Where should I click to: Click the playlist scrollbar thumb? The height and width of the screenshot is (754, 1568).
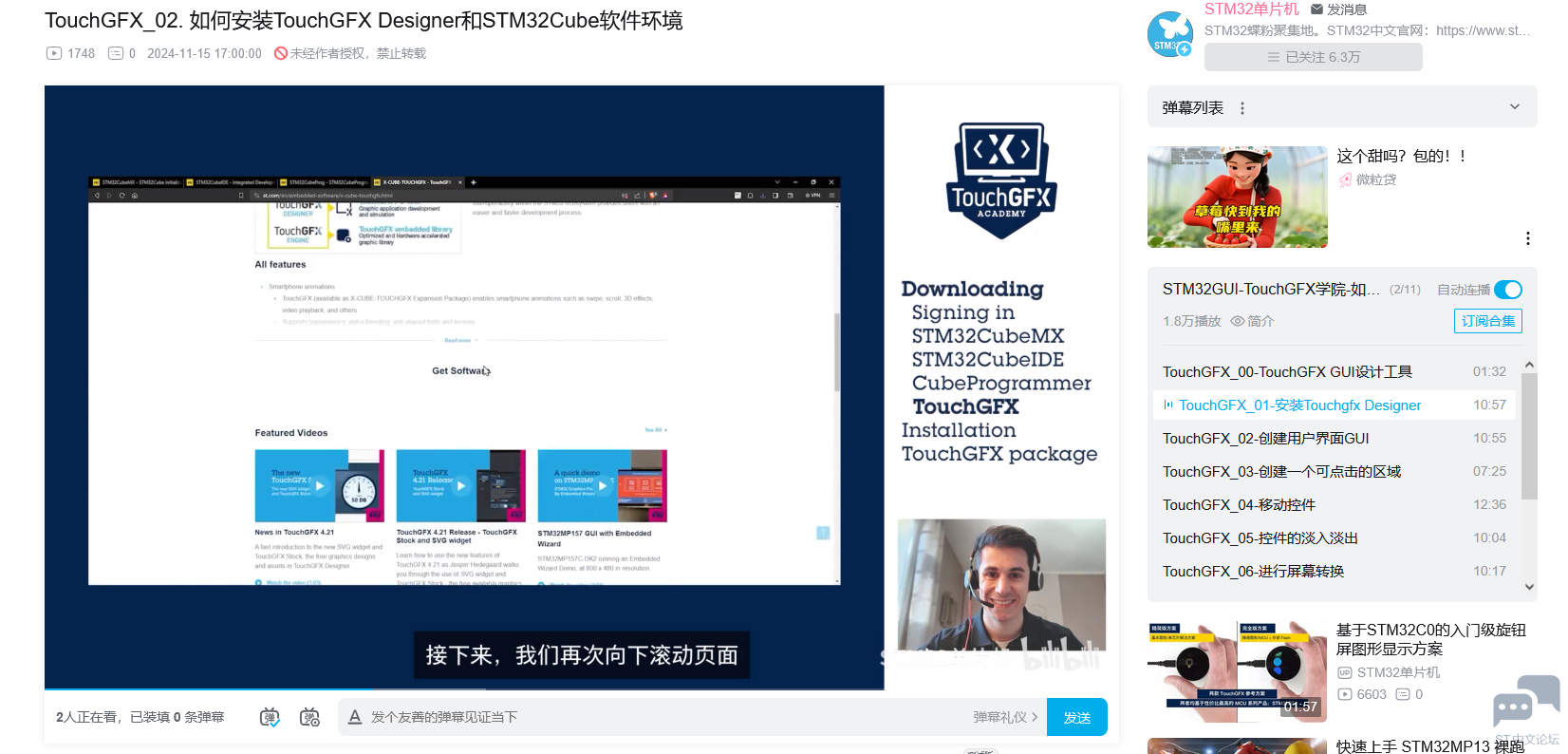(1529, 436)
